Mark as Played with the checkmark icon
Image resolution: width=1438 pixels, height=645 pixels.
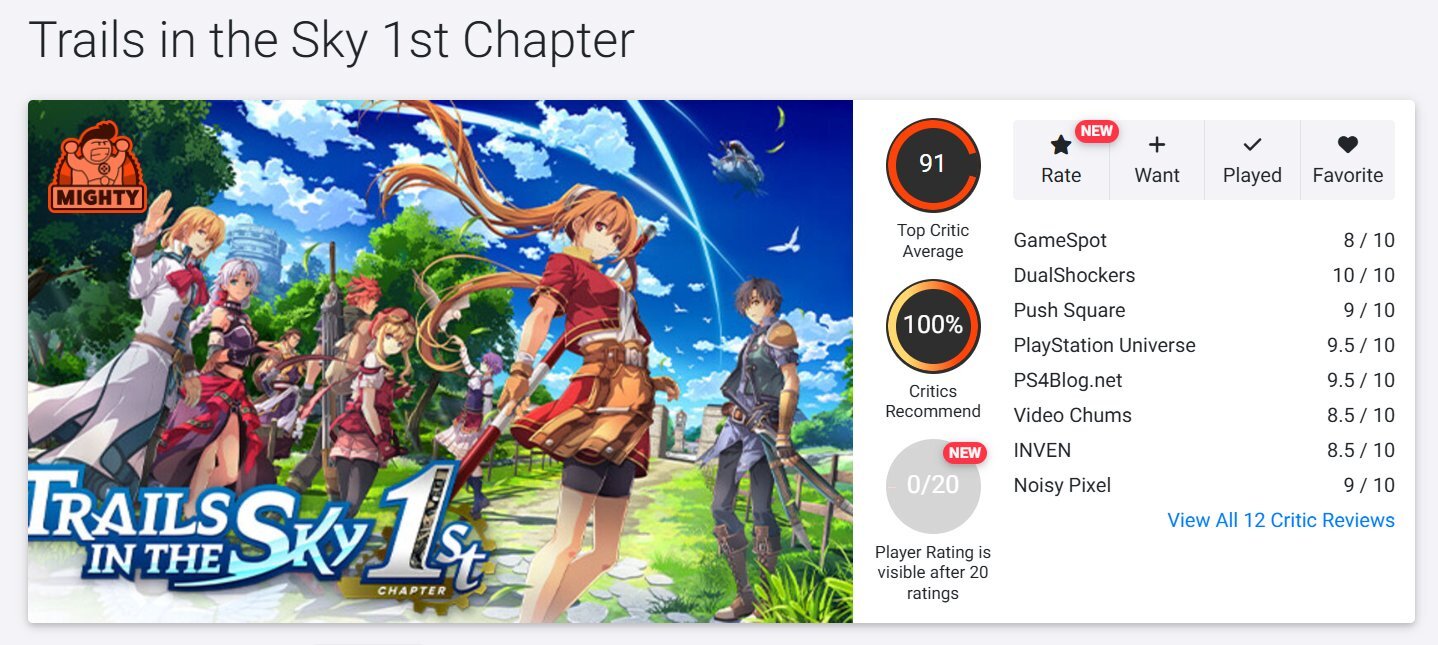1252,146
